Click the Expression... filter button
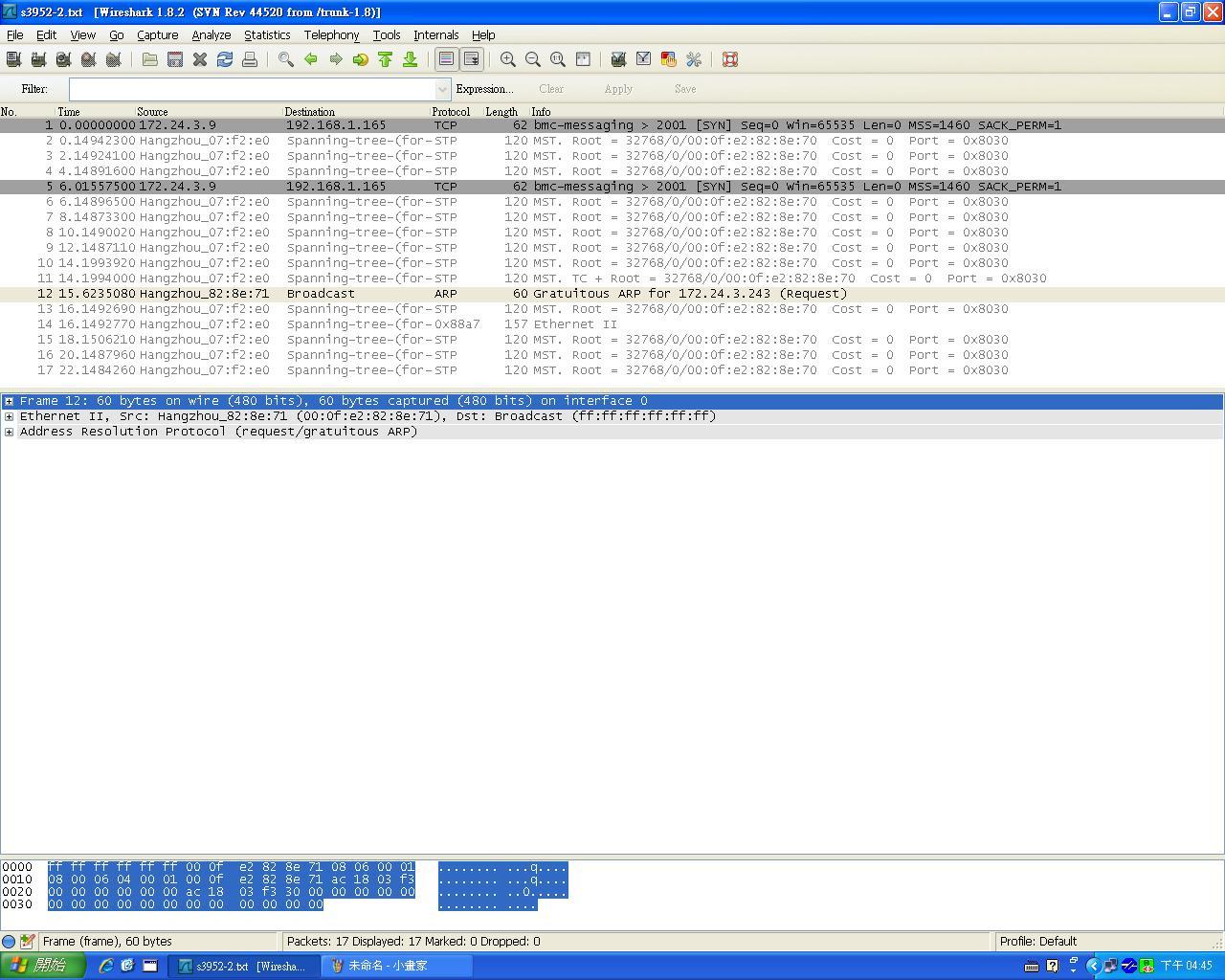 [484, 89]
